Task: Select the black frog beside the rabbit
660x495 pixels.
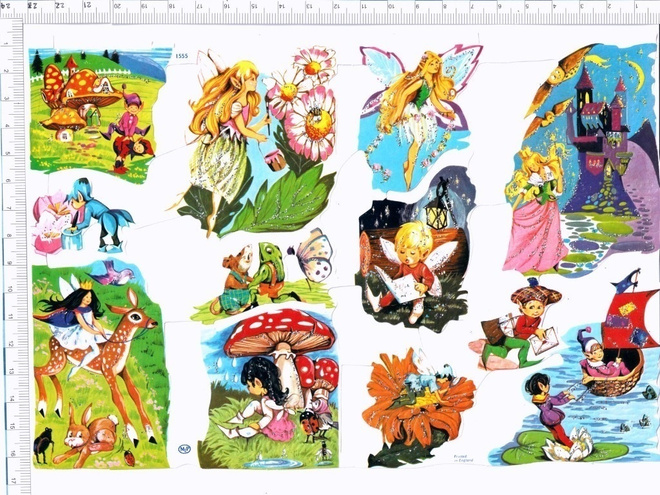Action: coord(43,445)
